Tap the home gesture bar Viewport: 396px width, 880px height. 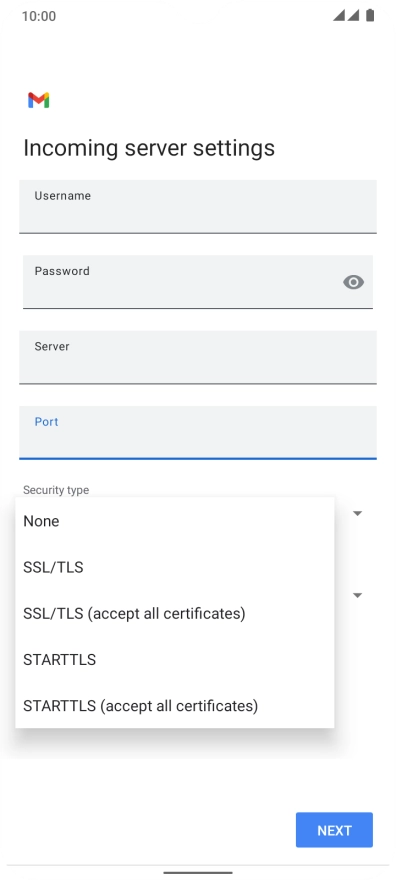pyautogui.click(x=197, y=872)
